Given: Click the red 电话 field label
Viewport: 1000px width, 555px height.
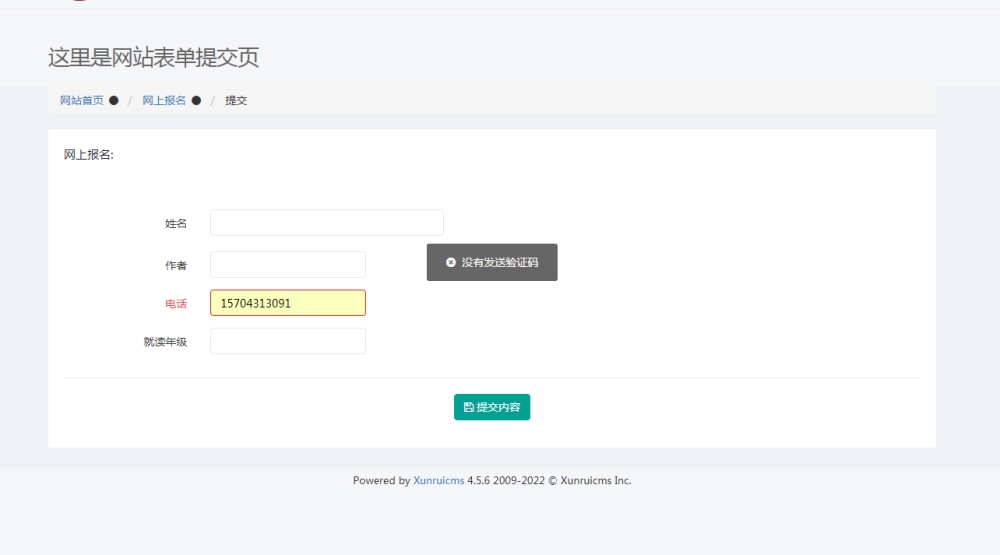Looking at the screenshot, I should 176,304.
